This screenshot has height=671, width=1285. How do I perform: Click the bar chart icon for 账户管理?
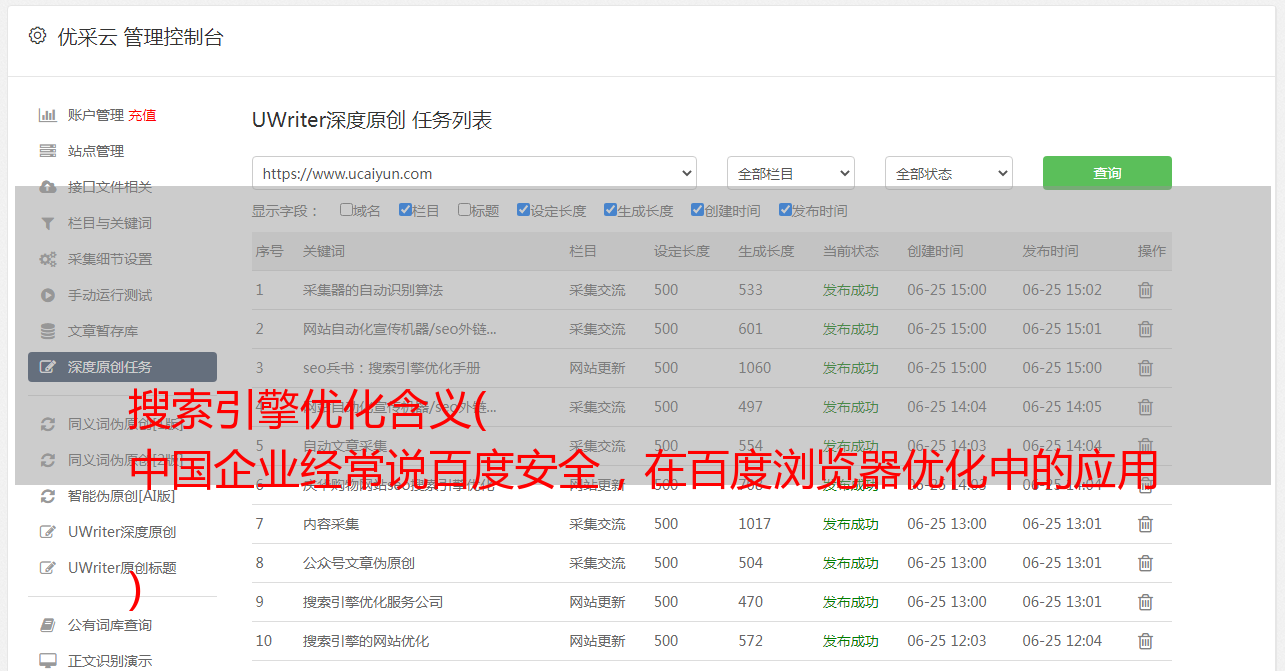tap(47, 115)
